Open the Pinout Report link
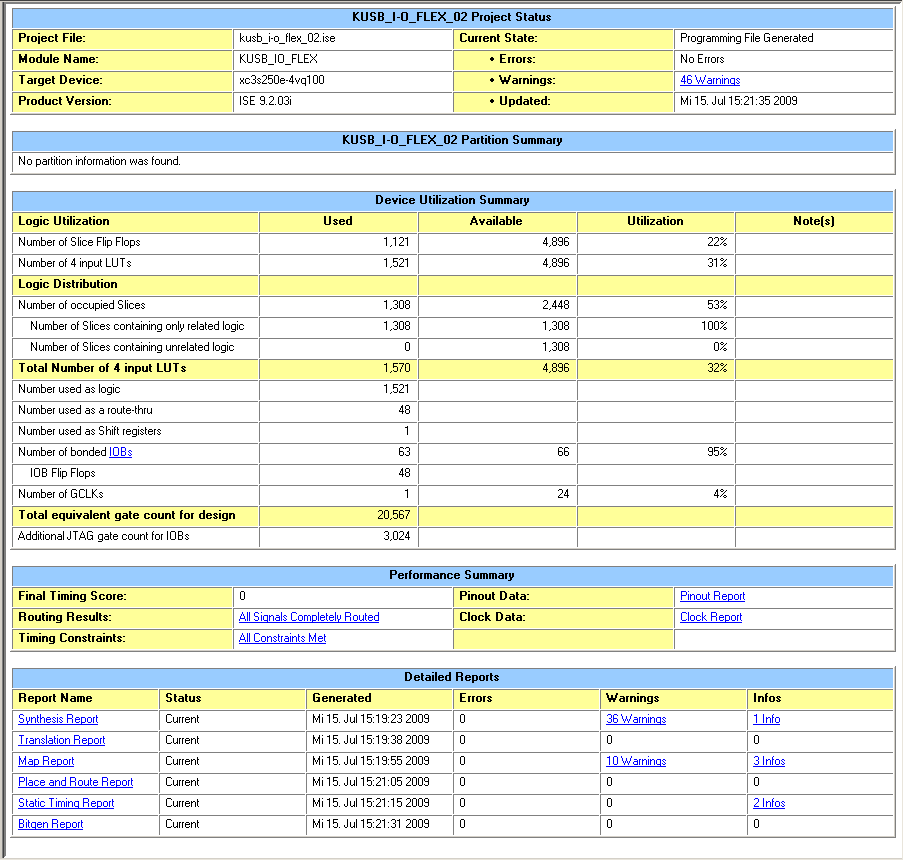The height and width of the screenshot is (861, 904). point(712,596)
